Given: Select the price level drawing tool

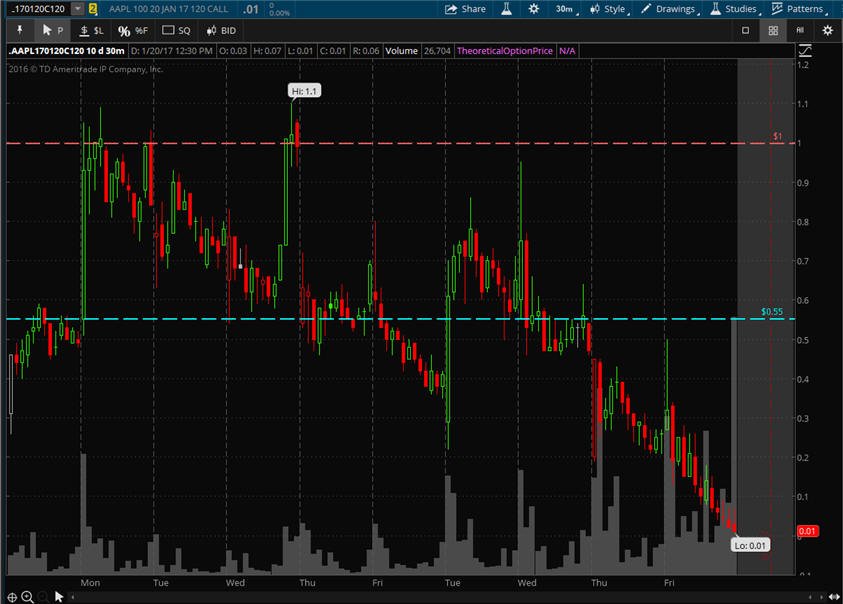Looking at the screenshot, I should pyautogui.click(x=91, y=31).
